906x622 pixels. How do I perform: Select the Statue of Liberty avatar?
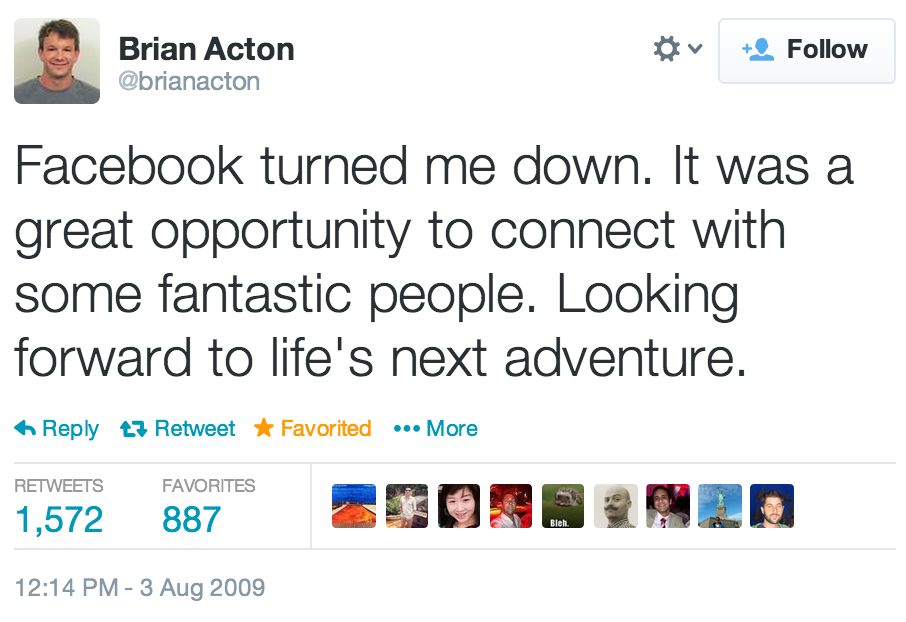pyautogui.click(x=720, y=506)
